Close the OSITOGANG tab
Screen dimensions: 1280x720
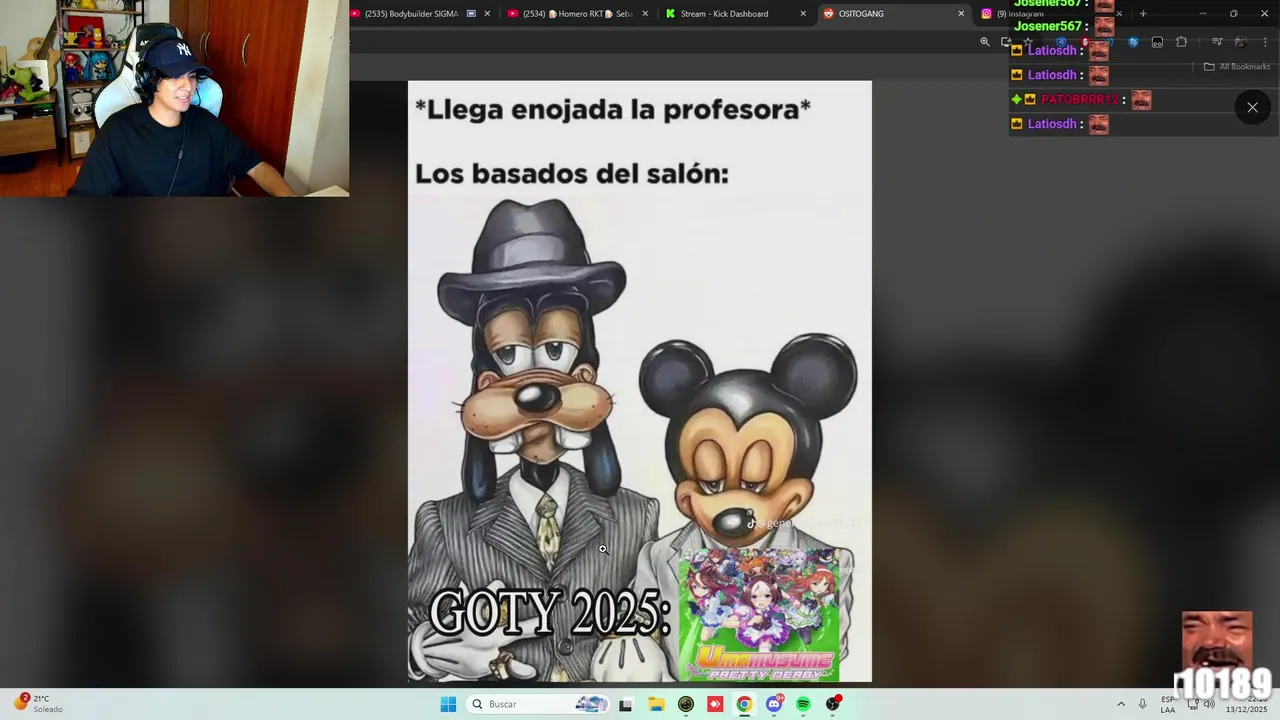[961, 14]
